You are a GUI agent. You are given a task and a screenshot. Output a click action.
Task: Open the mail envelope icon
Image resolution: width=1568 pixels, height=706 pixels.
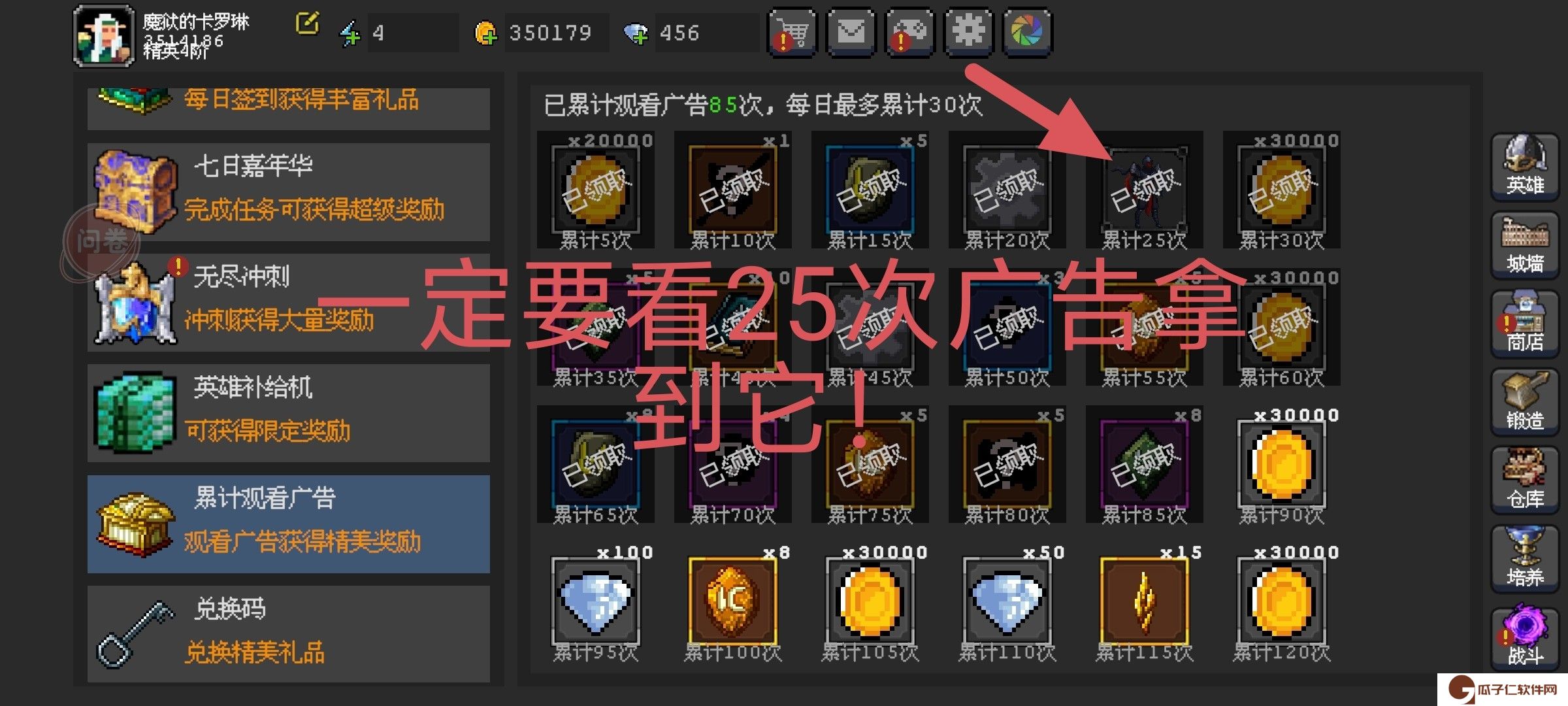(x=851, y=33)
